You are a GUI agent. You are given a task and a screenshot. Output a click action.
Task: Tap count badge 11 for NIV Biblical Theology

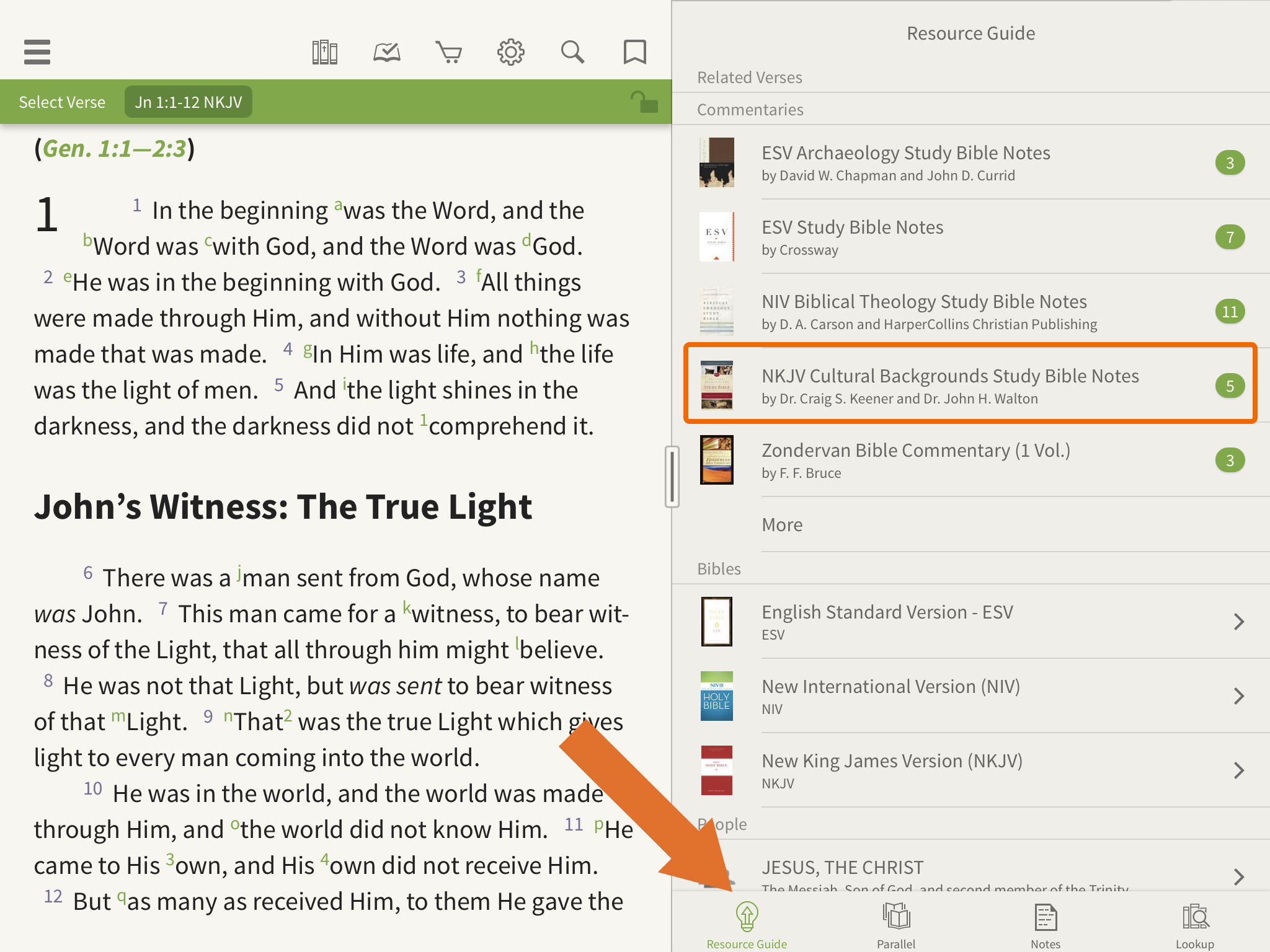(1230, 312)
